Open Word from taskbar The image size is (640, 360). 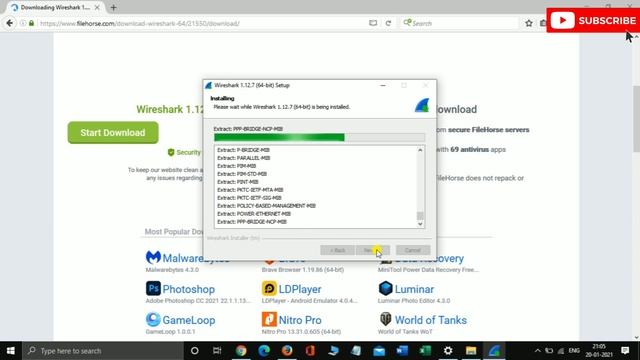tap(402, 351)
